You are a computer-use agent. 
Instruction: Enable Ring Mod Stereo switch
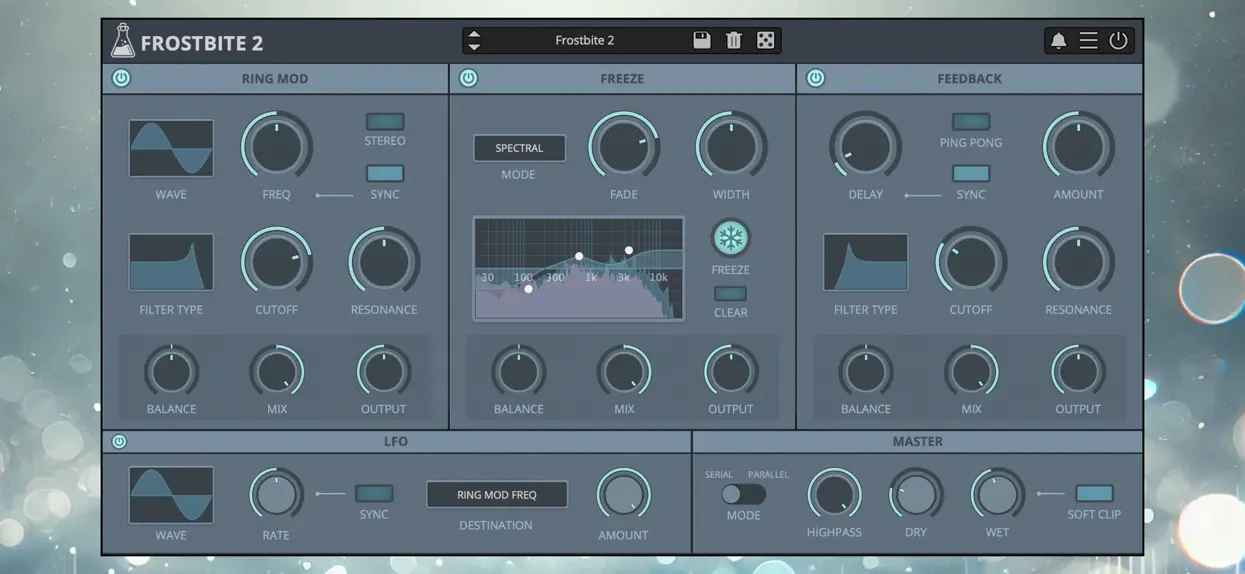[x=385, y=122]
